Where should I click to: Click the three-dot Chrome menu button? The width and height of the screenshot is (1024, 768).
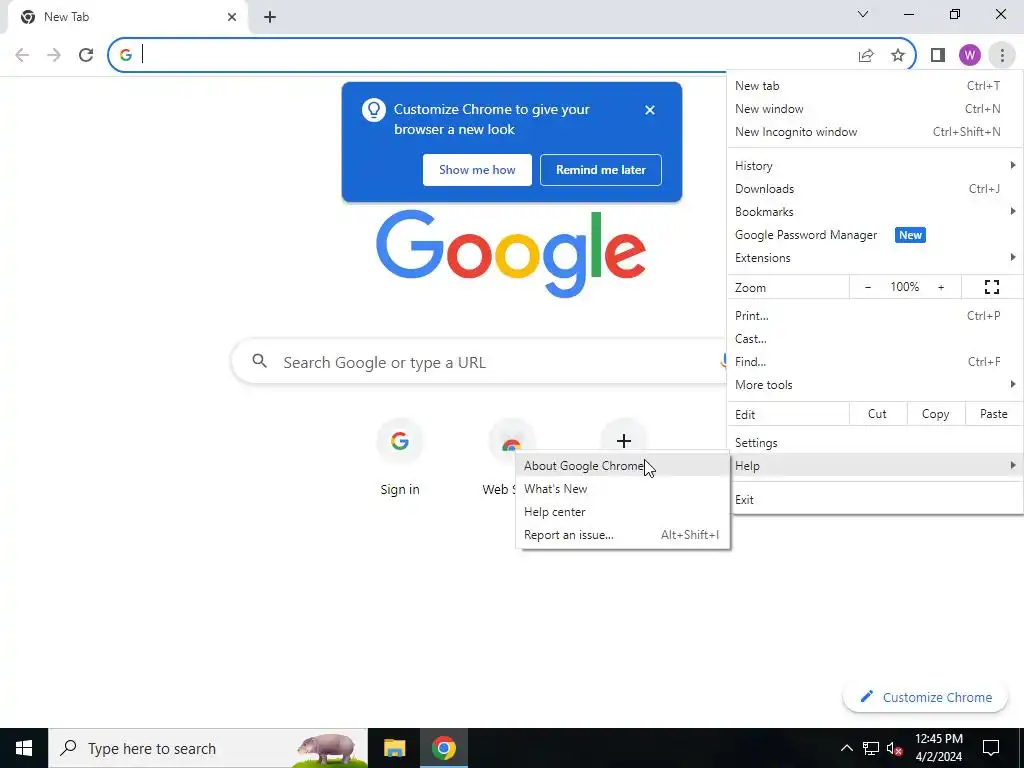tap(1002, 56)
